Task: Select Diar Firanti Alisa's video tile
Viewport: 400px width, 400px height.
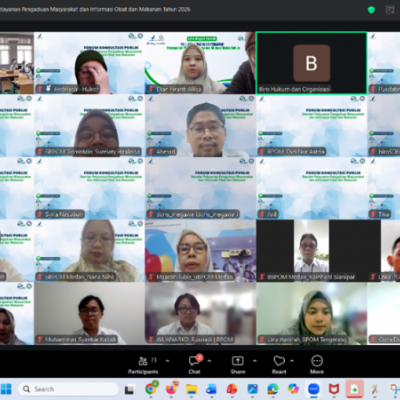Action: (200, 63)
